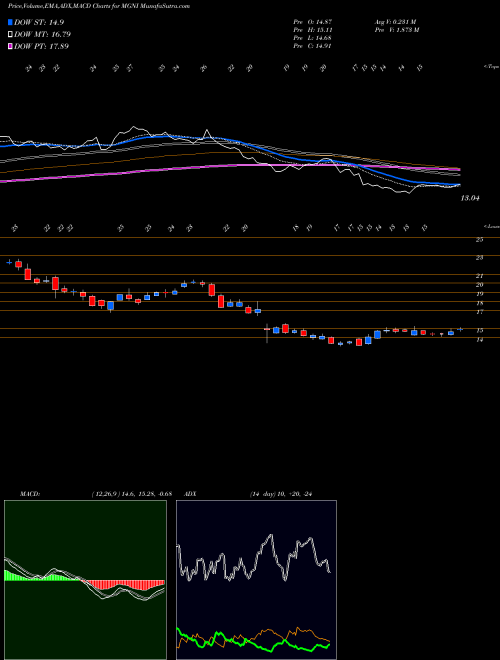Click the 'Pre L: 14.68' low value
Image resolution: width=500 pixels, height=660 pixels.
[x=312, y=38]
